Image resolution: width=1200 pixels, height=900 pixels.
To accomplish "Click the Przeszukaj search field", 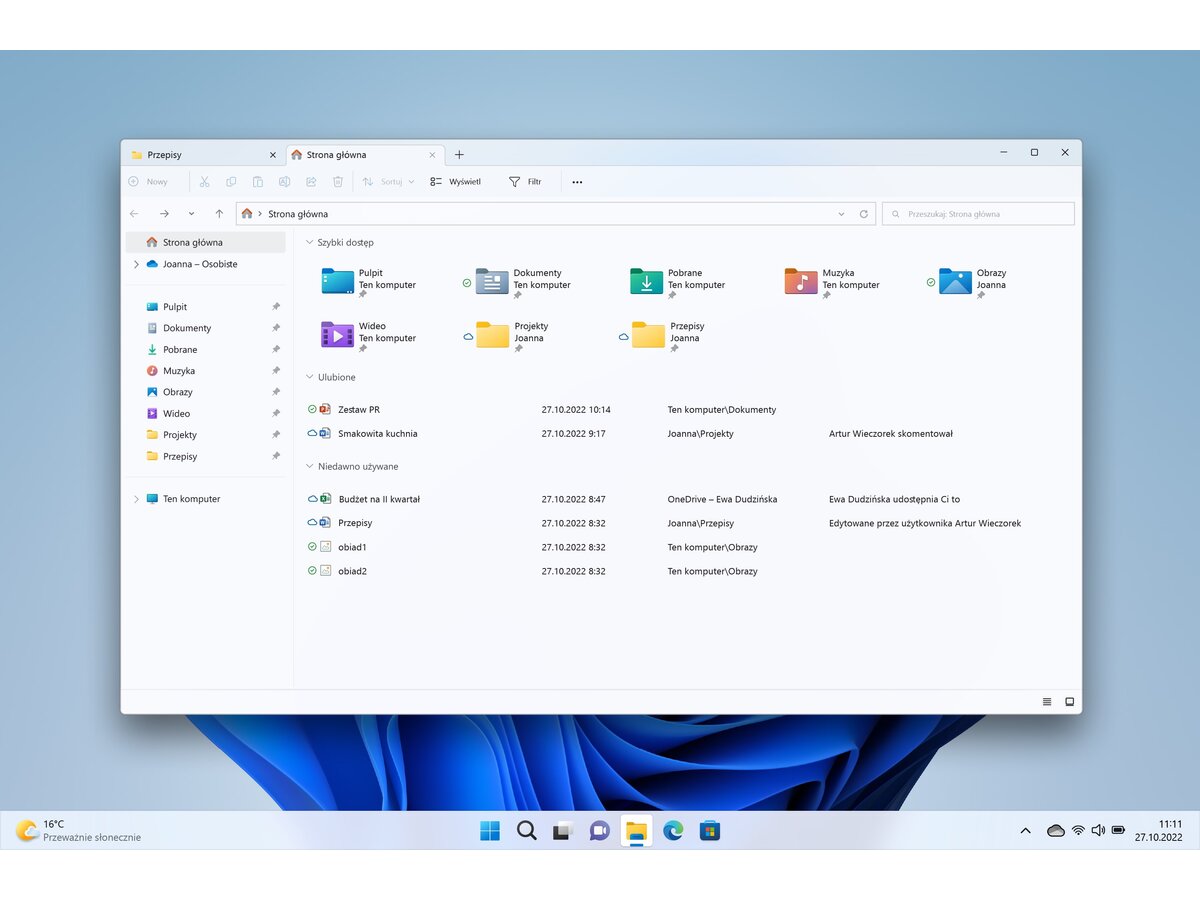I will [977, 213].
